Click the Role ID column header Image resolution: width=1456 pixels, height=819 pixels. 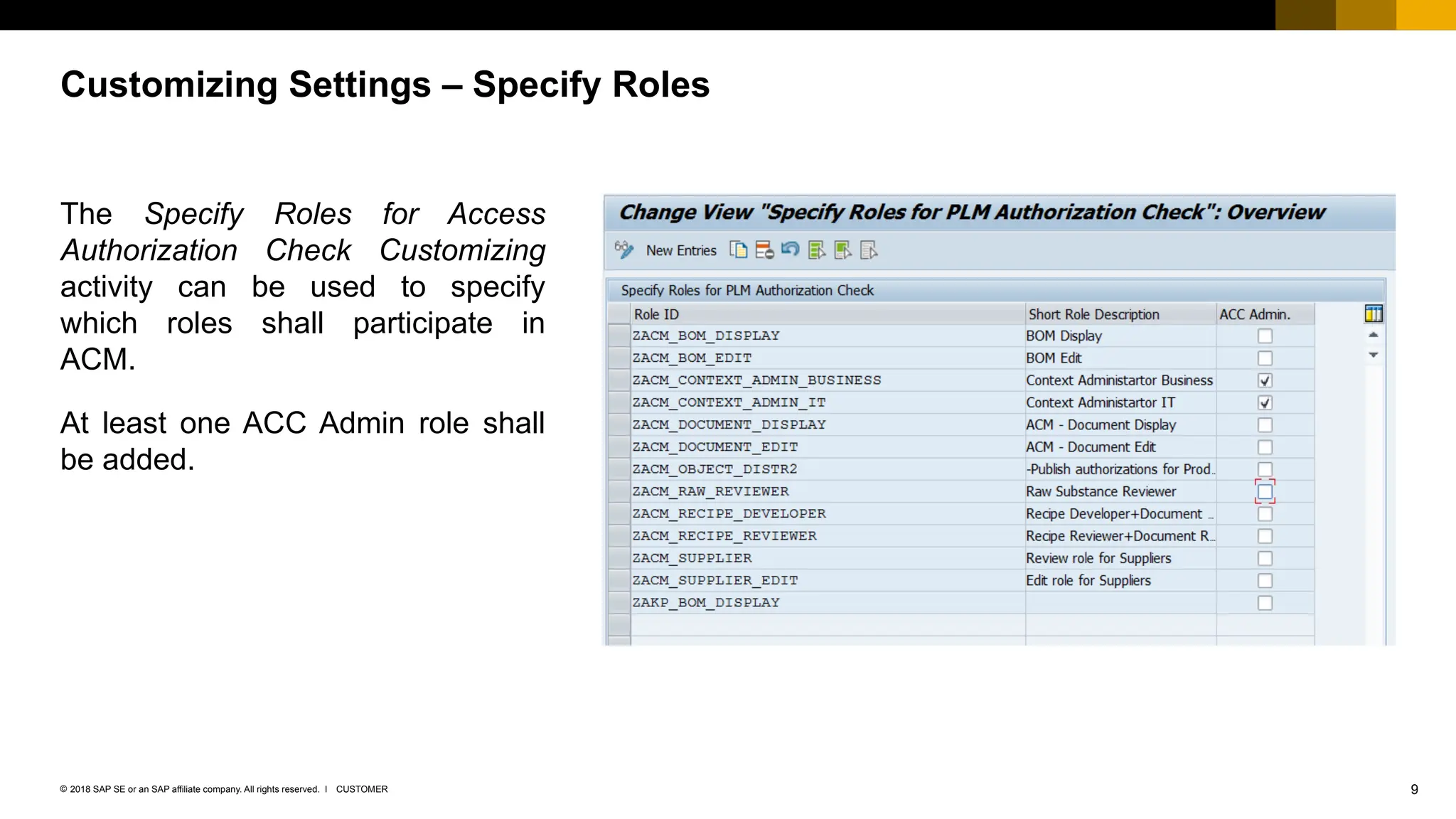click(828, 314)
